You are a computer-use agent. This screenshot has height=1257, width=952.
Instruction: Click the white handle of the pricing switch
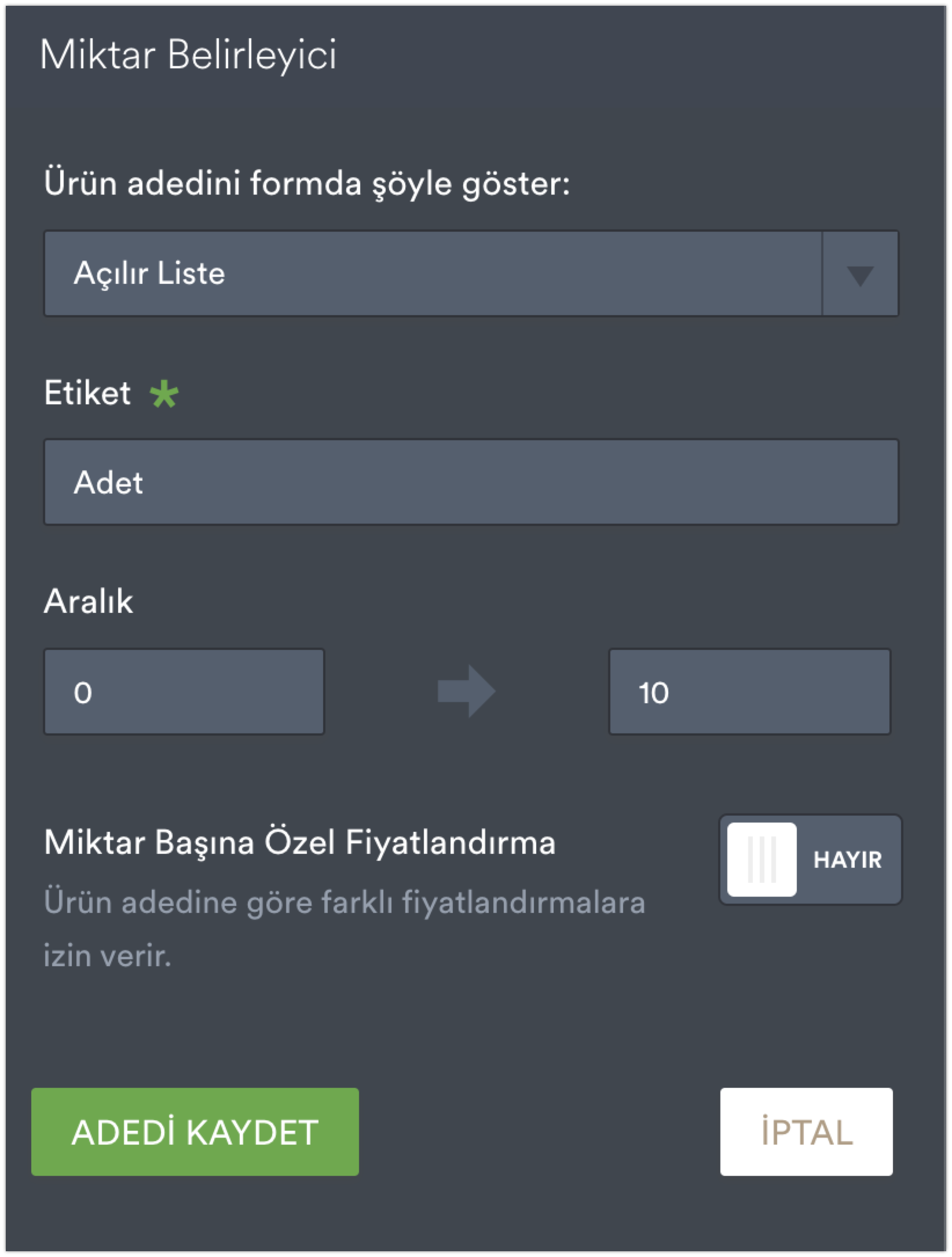pos(761,860)
